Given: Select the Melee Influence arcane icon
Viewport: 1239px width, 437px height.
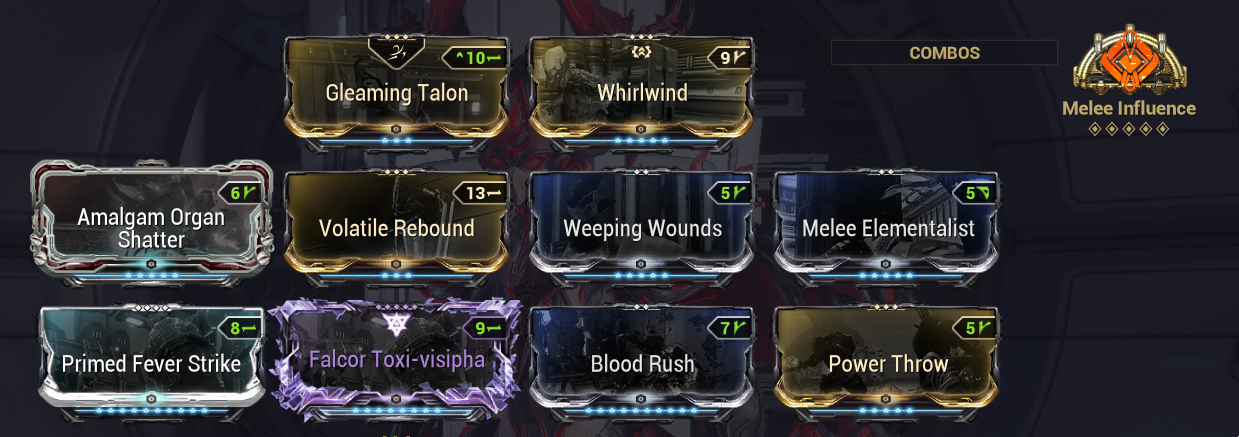Looking at the screenshot, I should pyautogui.click(x=1128, y=60).
